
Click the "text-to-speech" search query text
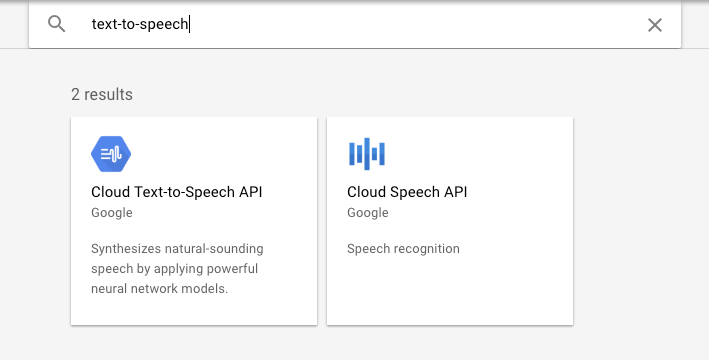(x=140, y=24)
